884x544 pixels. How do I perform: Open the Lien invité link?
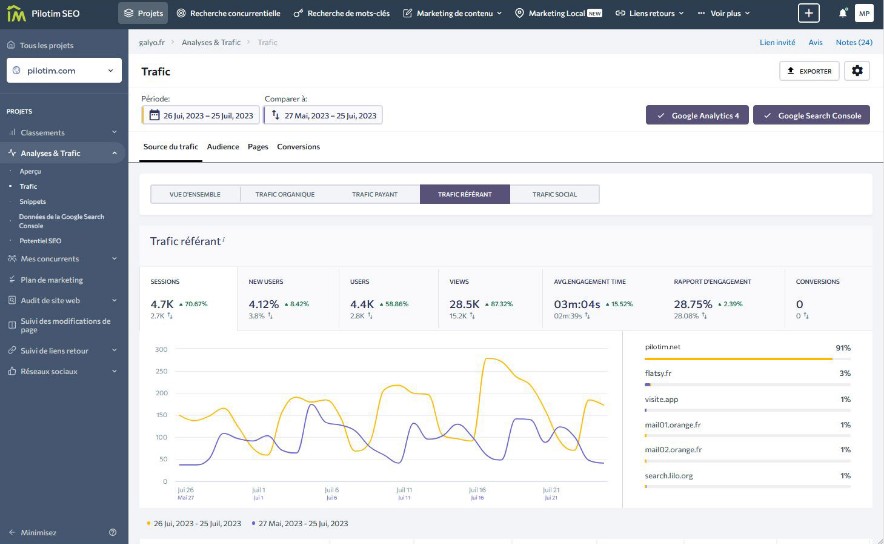[x=777, y=42]
